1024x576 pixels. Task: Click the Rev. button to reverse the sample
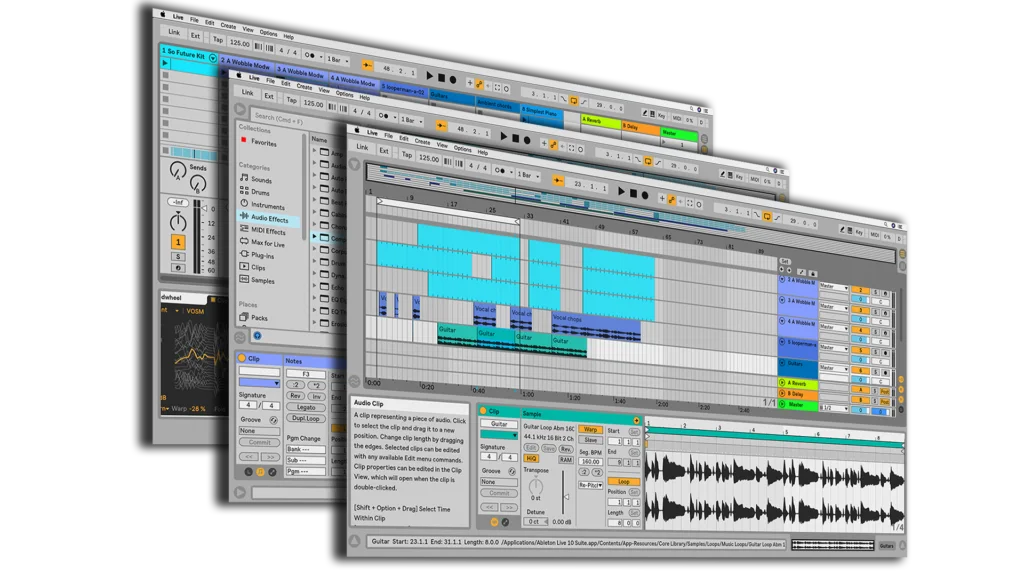coord(565,449)
